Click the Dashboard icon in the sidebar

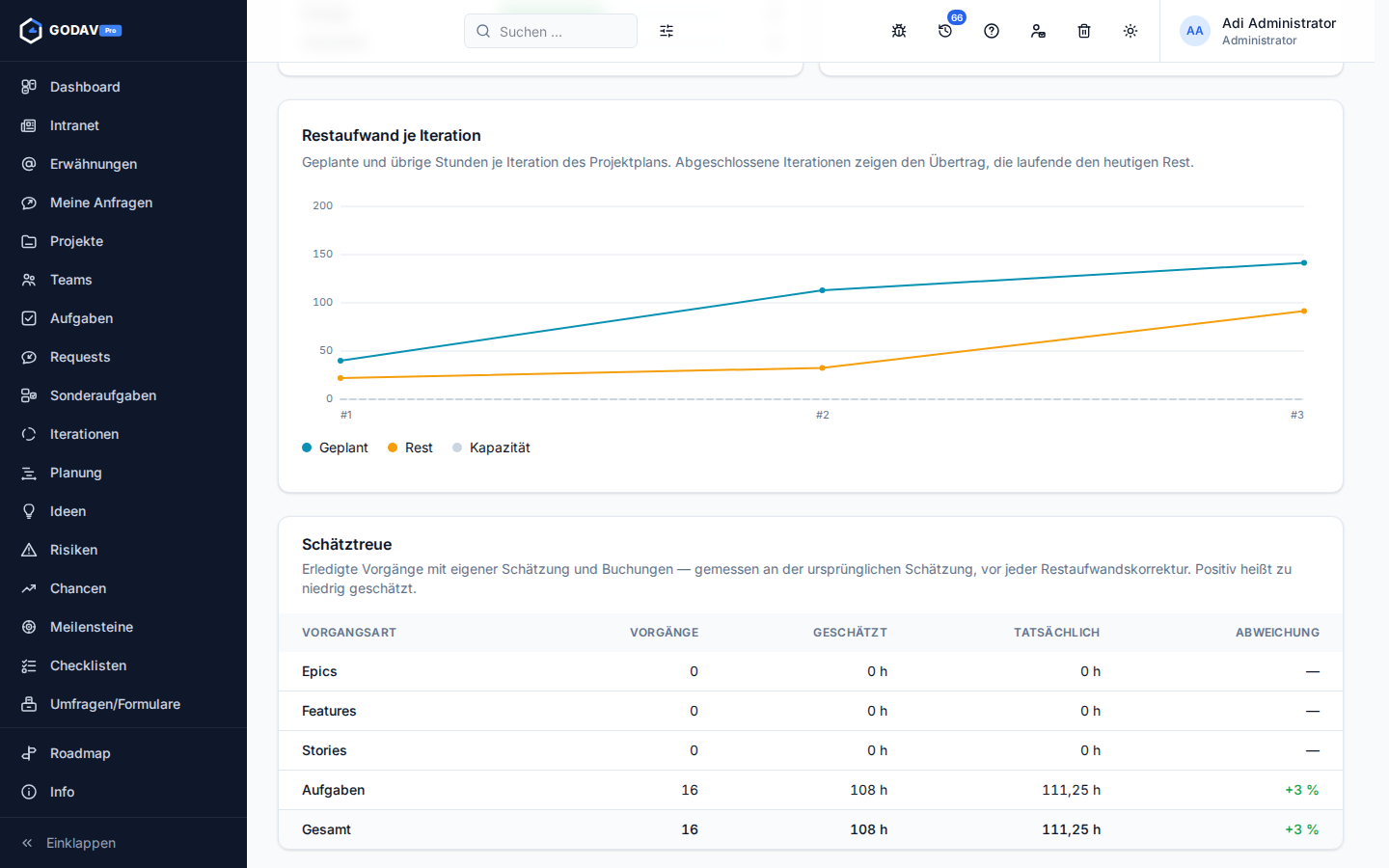tap(29, 87)
